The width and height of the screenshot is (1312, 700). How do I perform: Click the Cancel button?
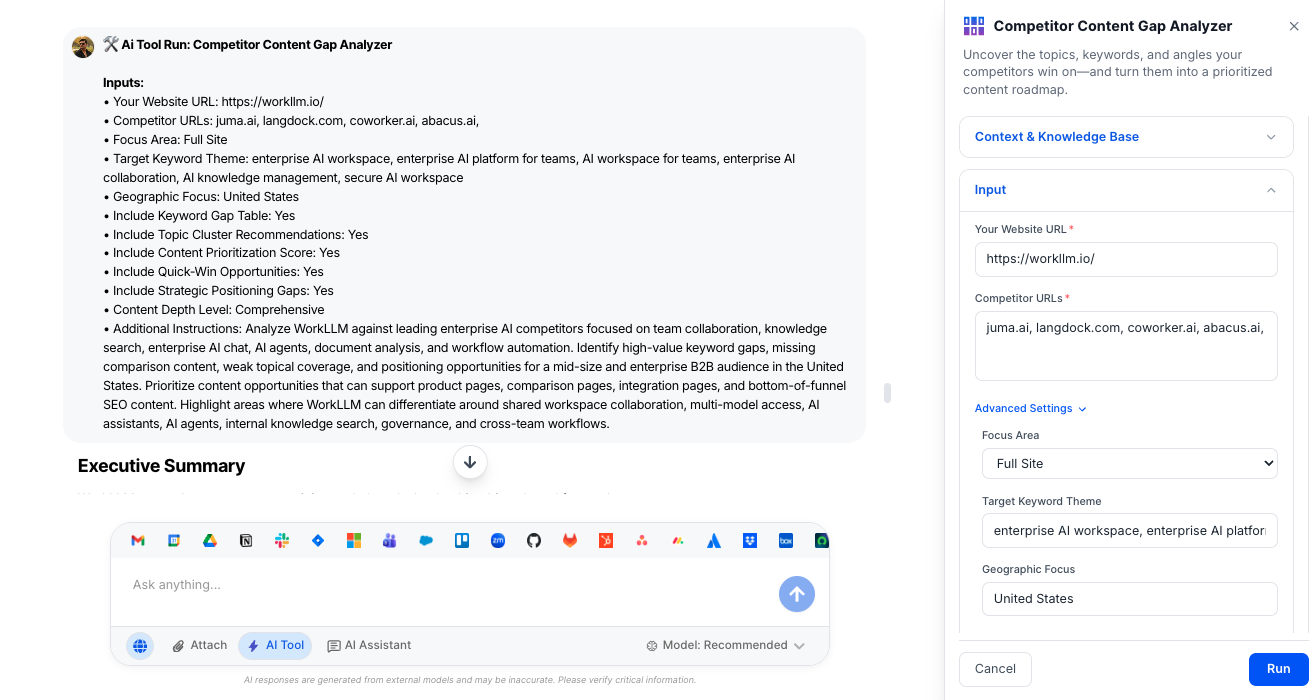pos(995,669)
